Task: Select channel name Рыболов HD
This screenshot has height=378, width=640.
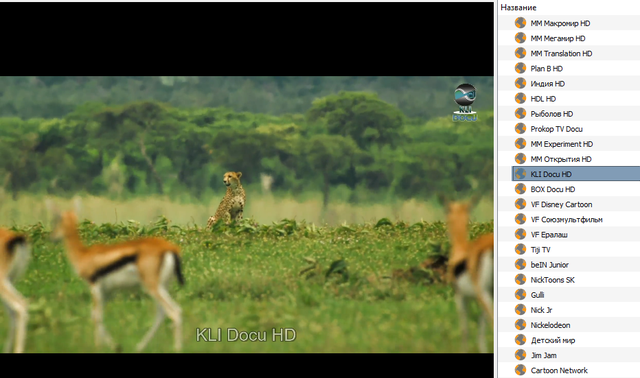Action: (x=552, y=114)
